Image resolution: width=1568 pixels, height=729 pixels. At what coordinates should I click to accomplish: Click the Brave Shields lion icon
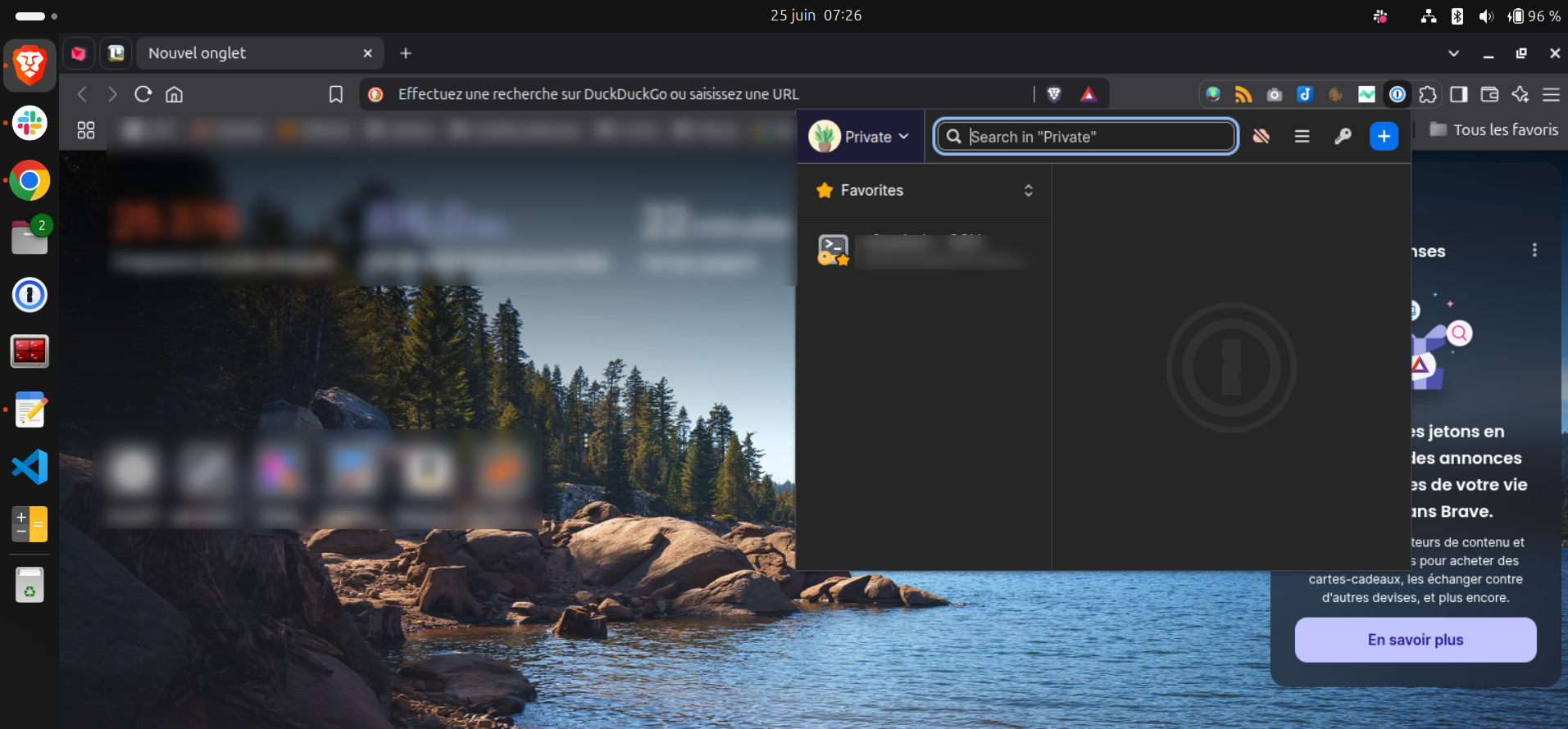click(x=1054, y=94)
